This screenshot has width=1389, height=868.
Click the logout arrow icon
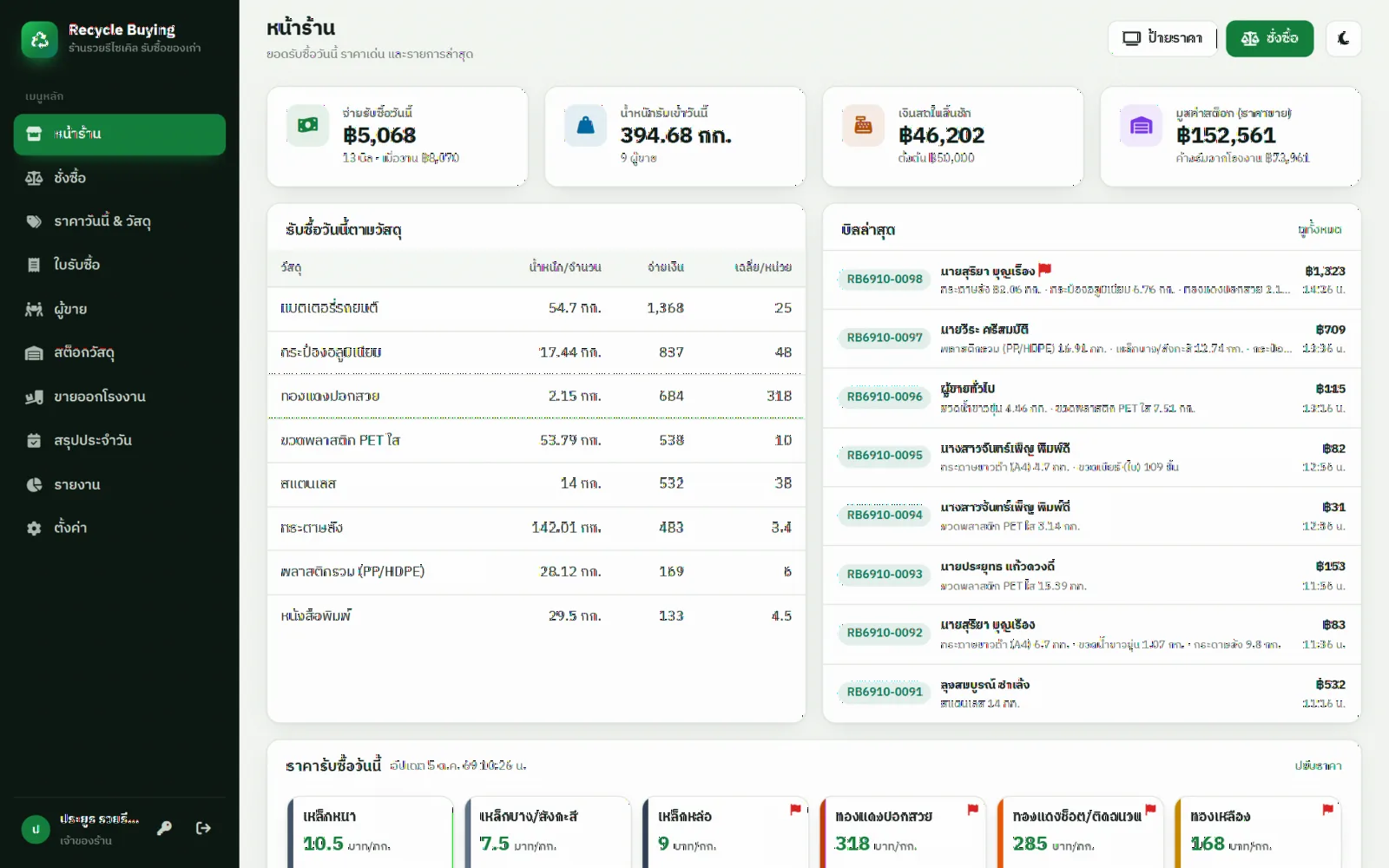(203, 828)
